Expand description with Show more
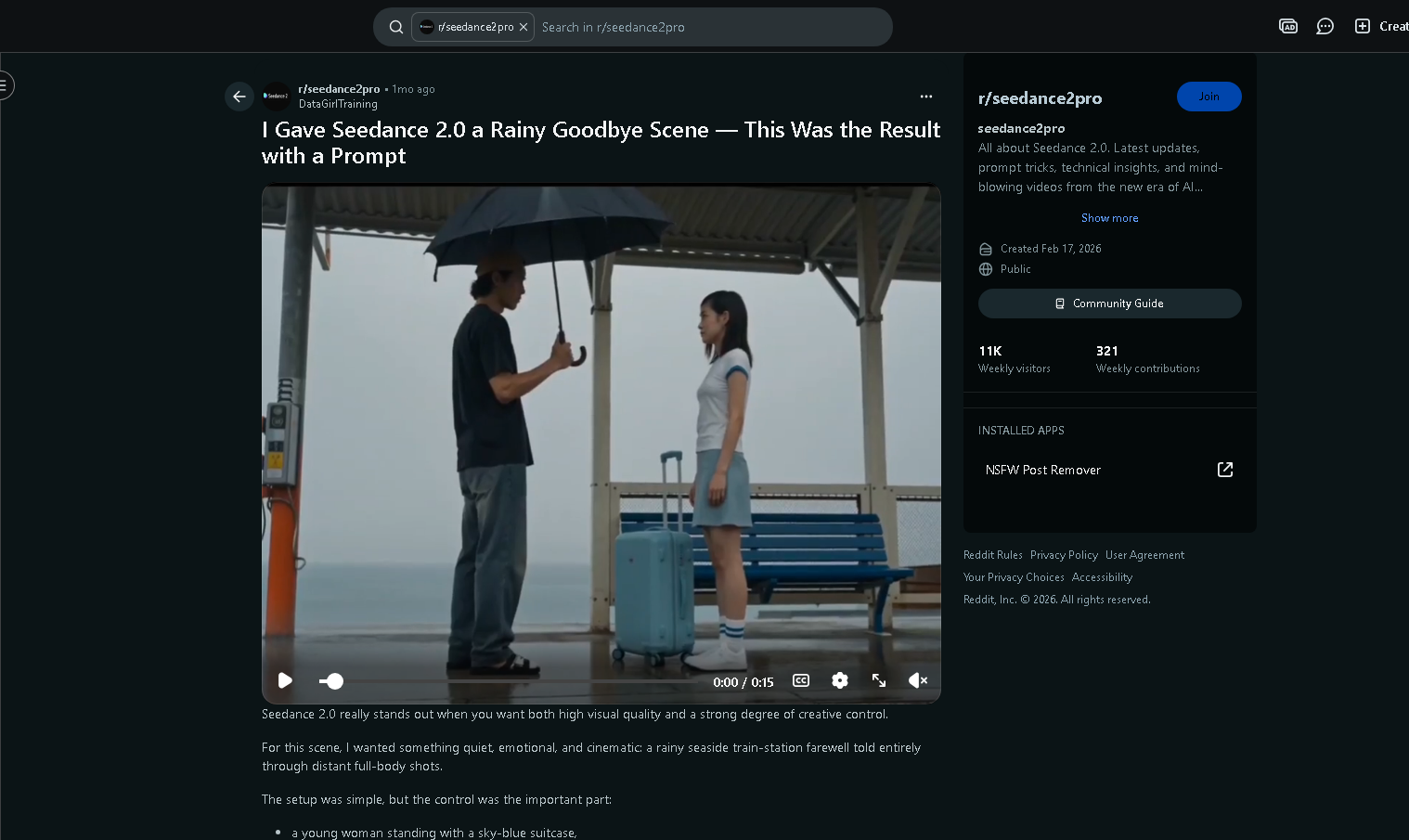The height and width of the screenshot is (840, 1409). click(1110, 218)
